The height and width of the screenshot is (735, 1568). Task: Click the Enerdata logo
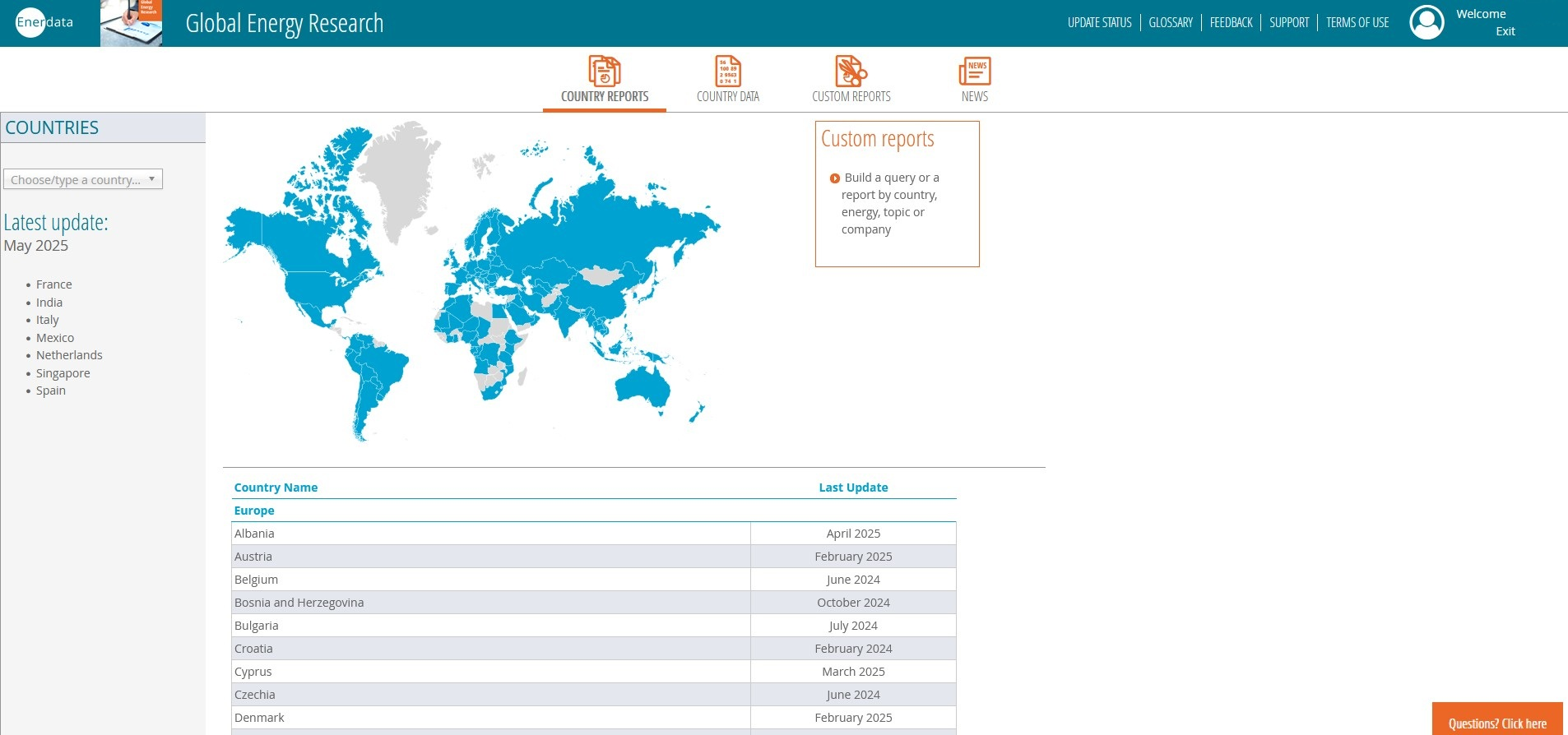[x=44, y=22]
